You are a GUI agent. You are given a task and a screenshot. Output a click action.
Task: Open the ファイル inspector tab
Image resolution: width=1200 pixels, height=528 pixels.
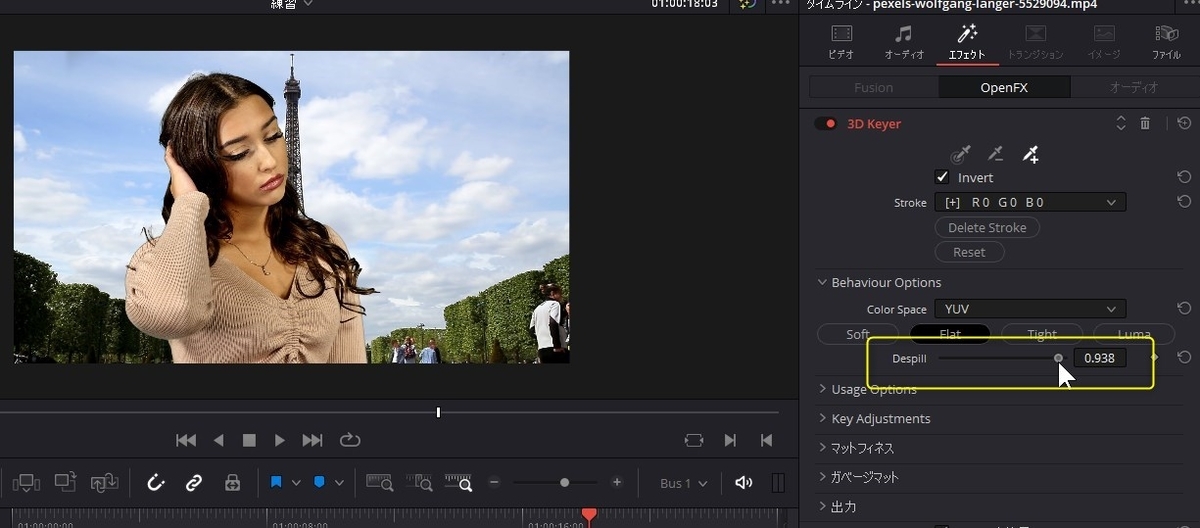coord(1166,42)
